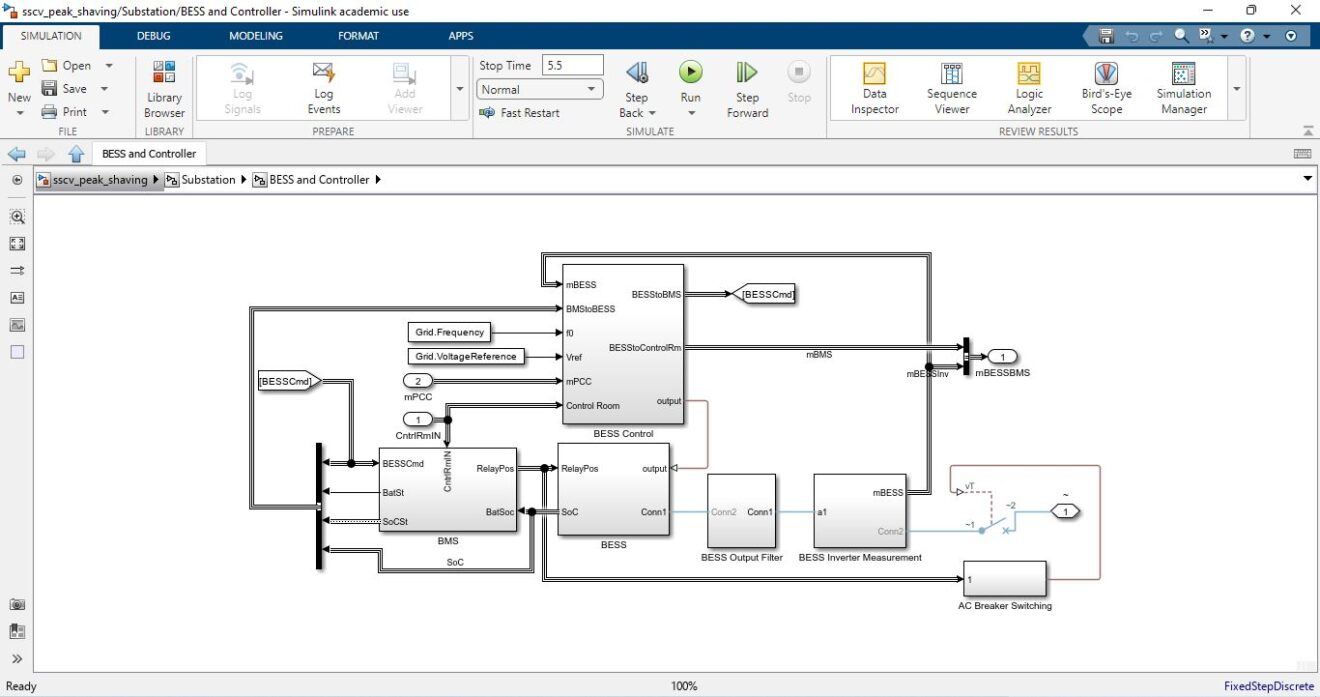Open the MODELING ribbon tab
The image size is (1320, 697).
(x=255, y=36)
